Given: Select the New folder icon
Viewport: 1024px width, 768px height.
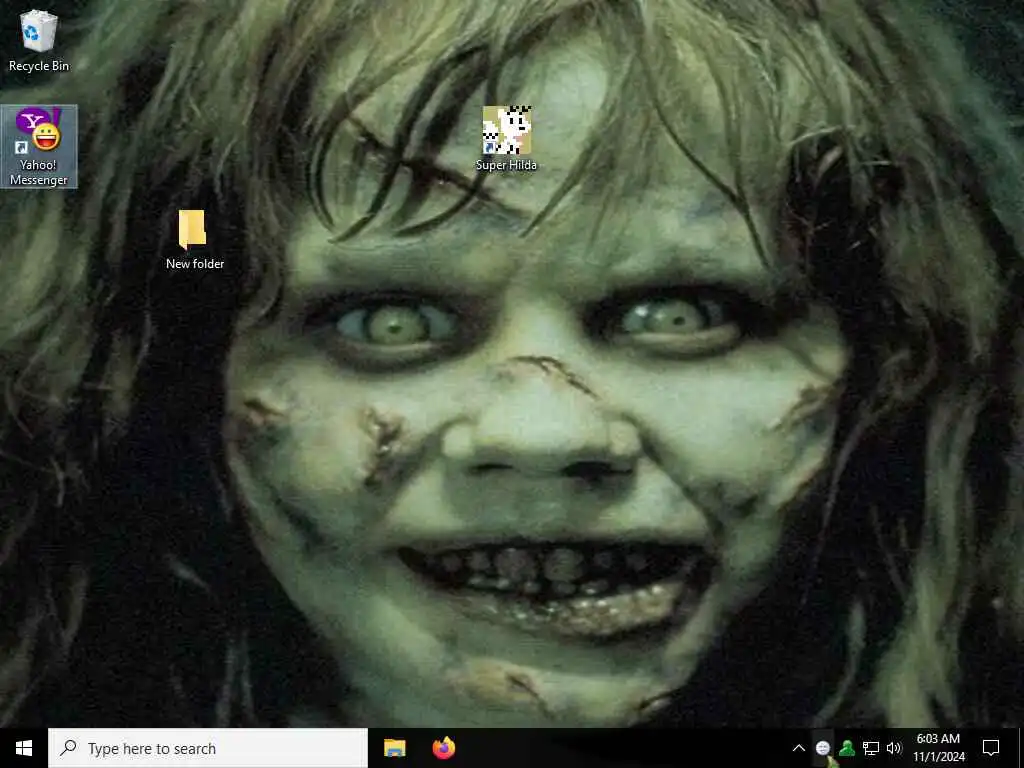Looking at the screenshot, I should click(x=195, y=239).
